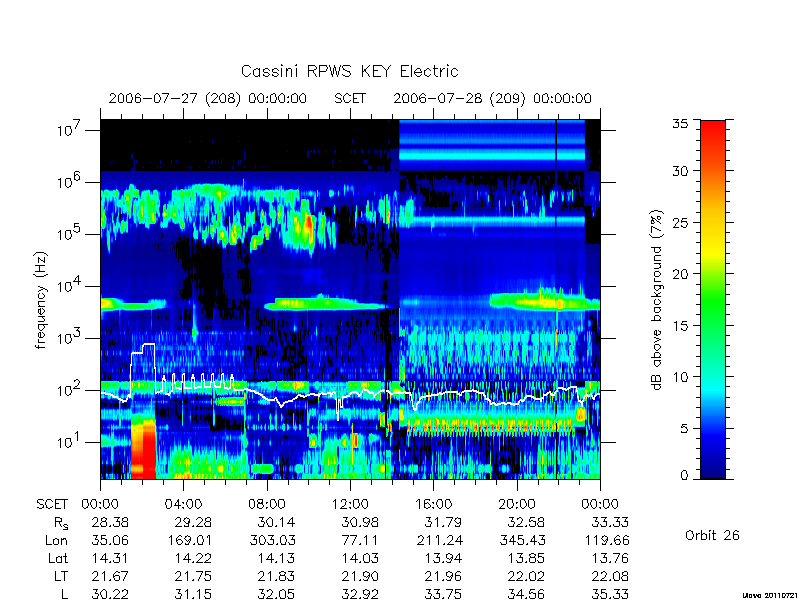Click the L value "30.22"

pos(110,594)
